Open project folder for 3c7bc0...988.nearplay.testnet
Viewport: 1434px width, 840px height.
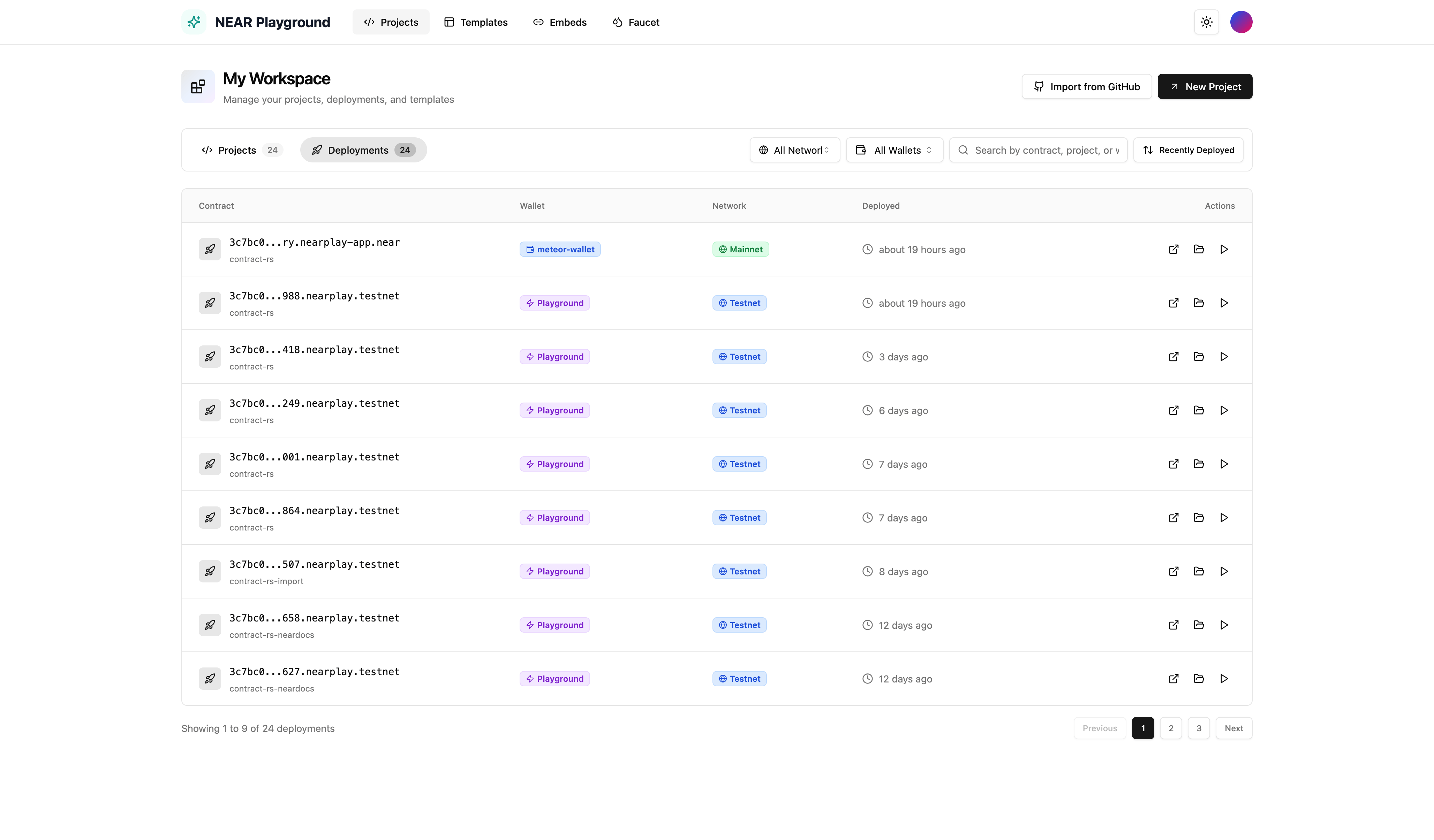pos(1198,303)
